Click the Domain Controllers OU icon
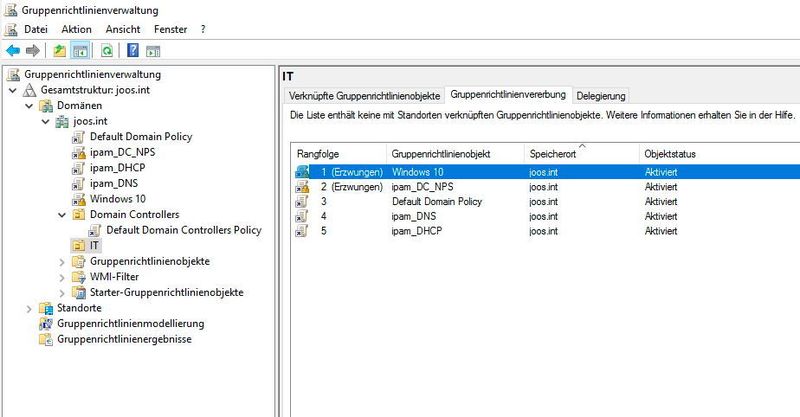This screenshot has width=800, height=417. [79, 215]
